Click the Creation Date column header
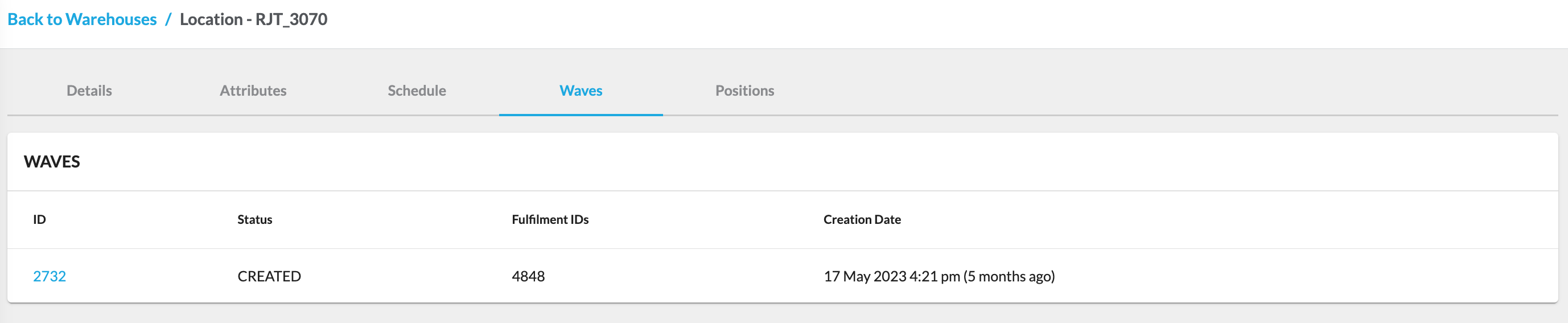Screen dimensions: 1568x323 pyautogui.click(x=862, y=219)
